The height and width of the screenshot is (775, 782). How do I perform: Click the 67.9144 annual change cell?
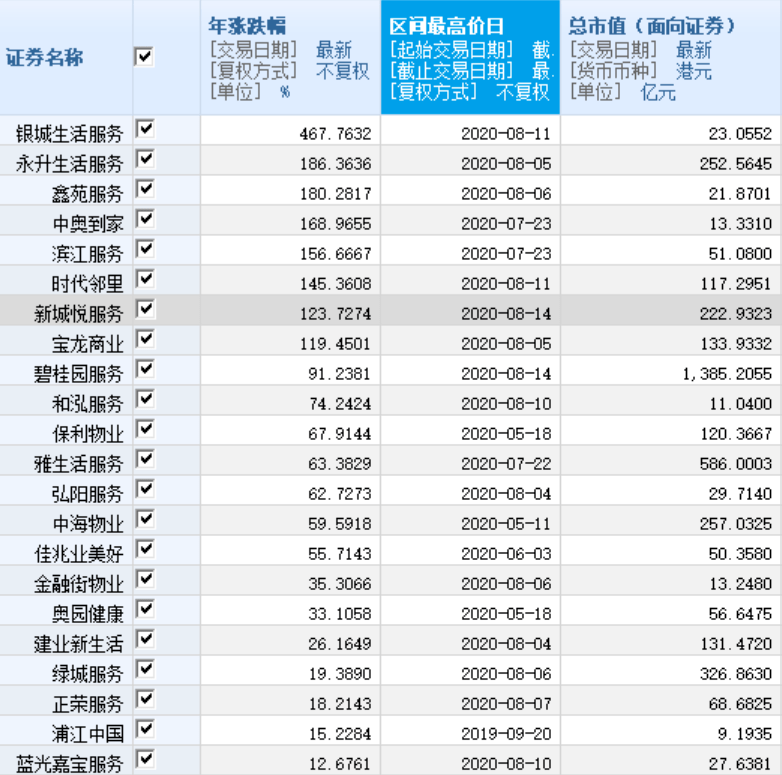[x=291, y=431]
